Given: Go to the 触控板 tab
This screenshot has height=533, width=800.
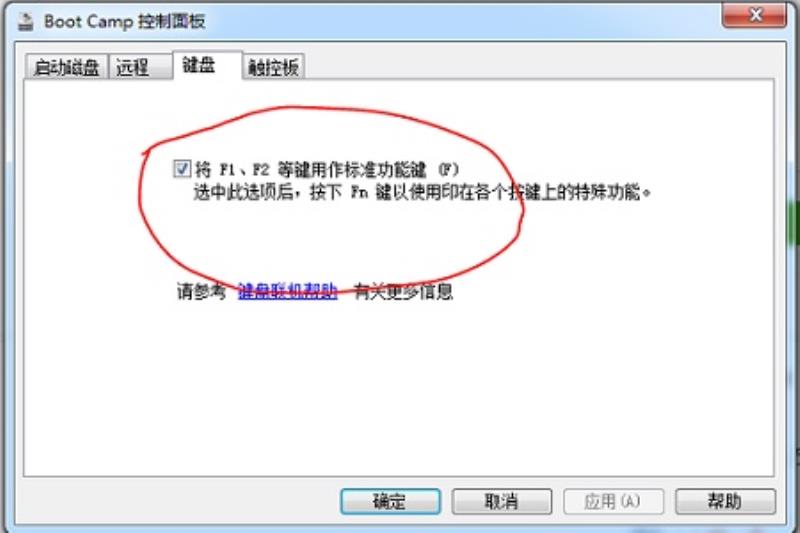Looking at the screenshot, I should (274, 67).
